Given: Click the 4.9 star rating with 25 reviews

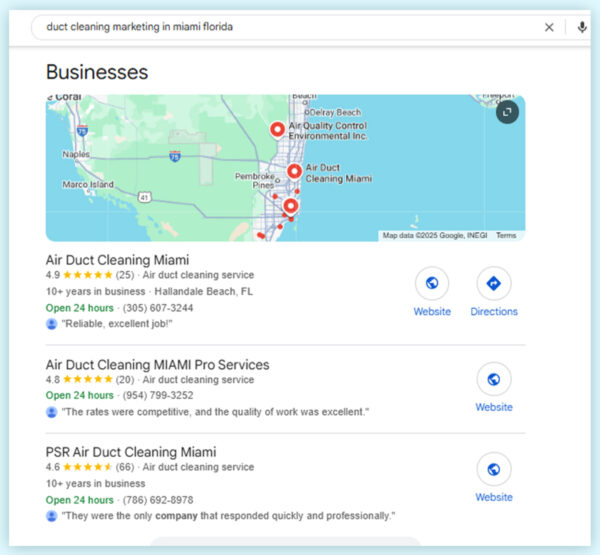Looking at the screenshot, I should 90,275.
